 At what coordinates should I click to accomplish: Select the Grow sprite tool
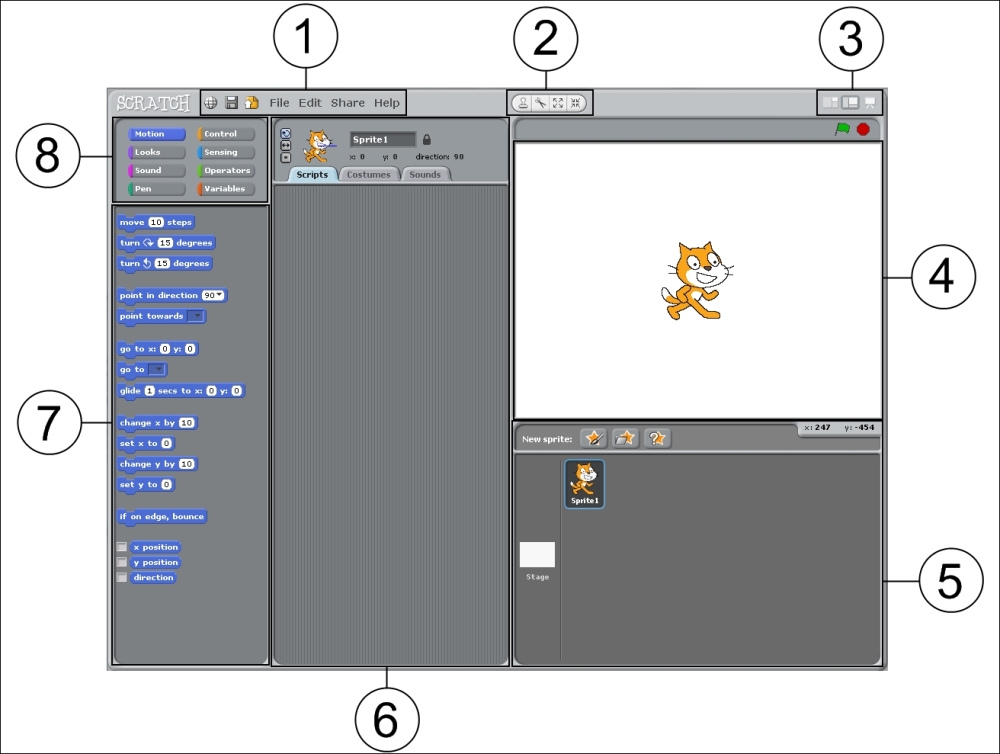pos(558,103)
